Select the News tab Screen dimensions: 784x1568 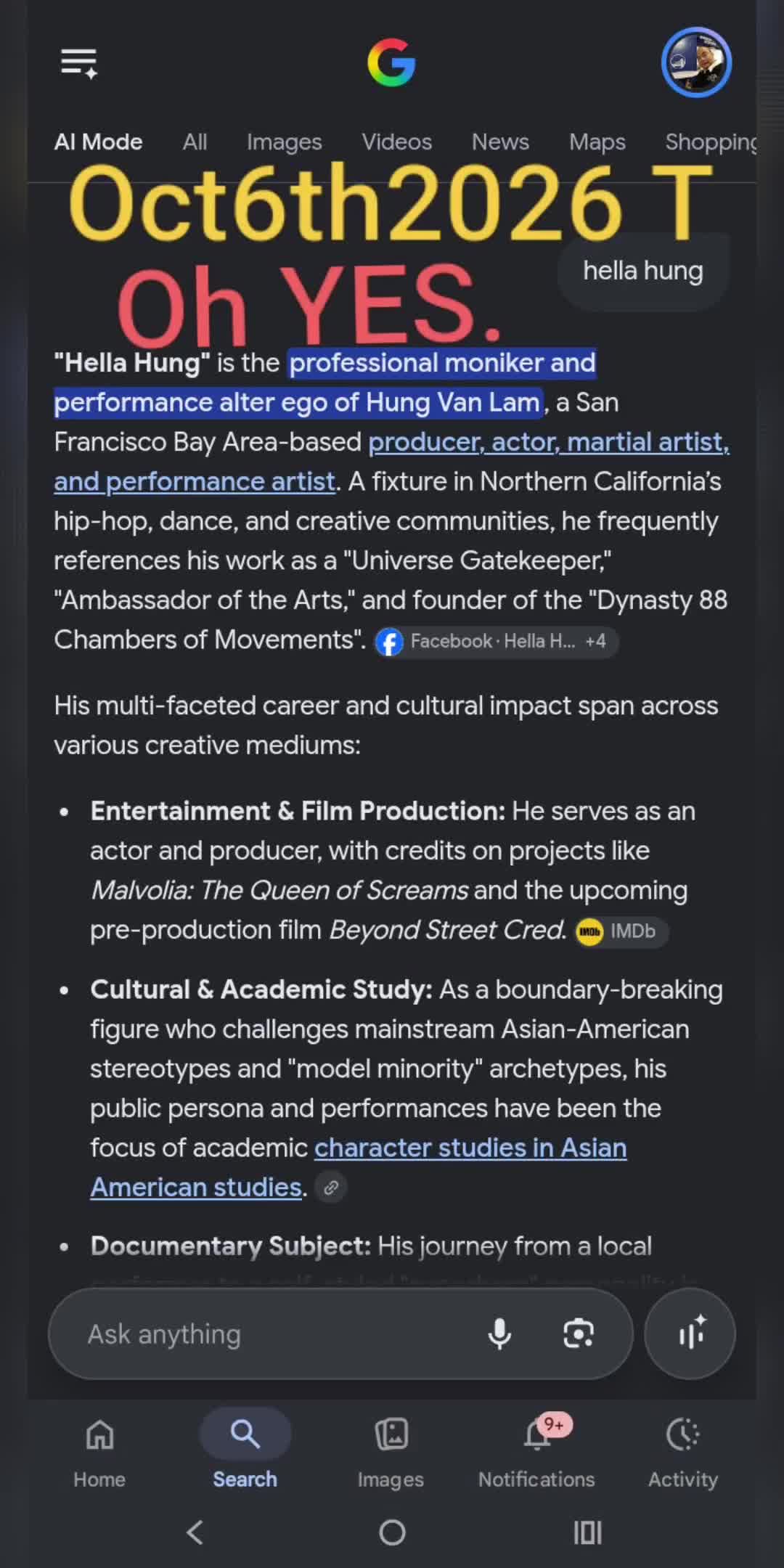pyautogui.click(x=500, y=142)
